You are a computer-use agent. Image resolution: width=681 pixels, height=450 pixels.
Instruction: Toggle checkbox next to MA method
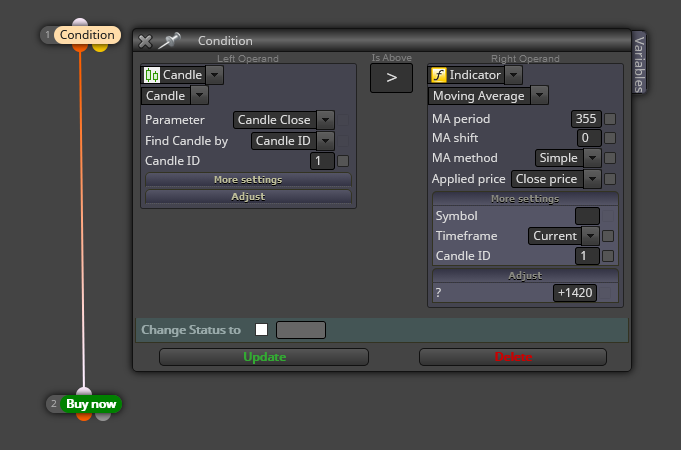pyautogui.click(x=610, y=158)
